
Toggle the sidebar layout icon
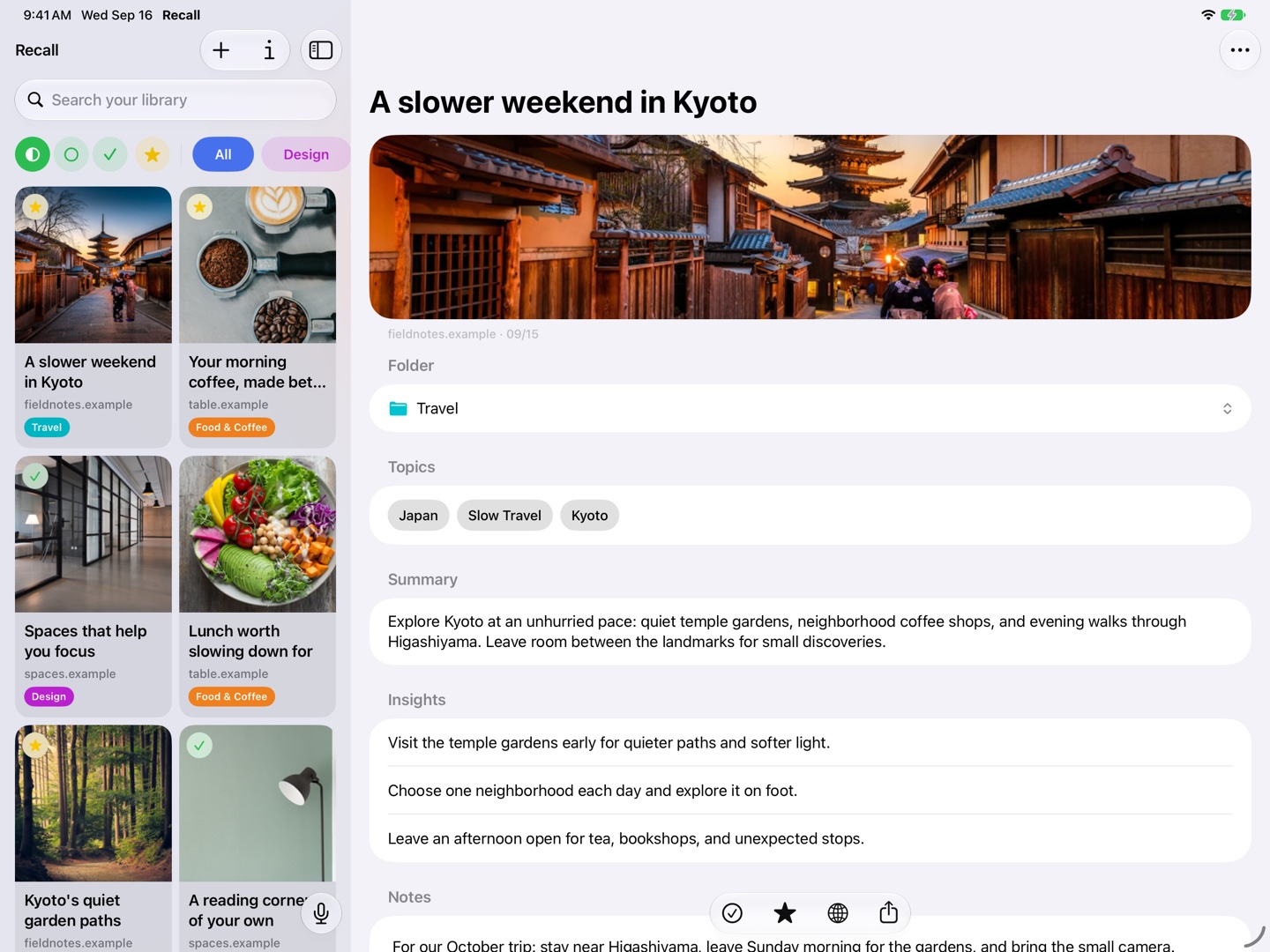point(321,50)
